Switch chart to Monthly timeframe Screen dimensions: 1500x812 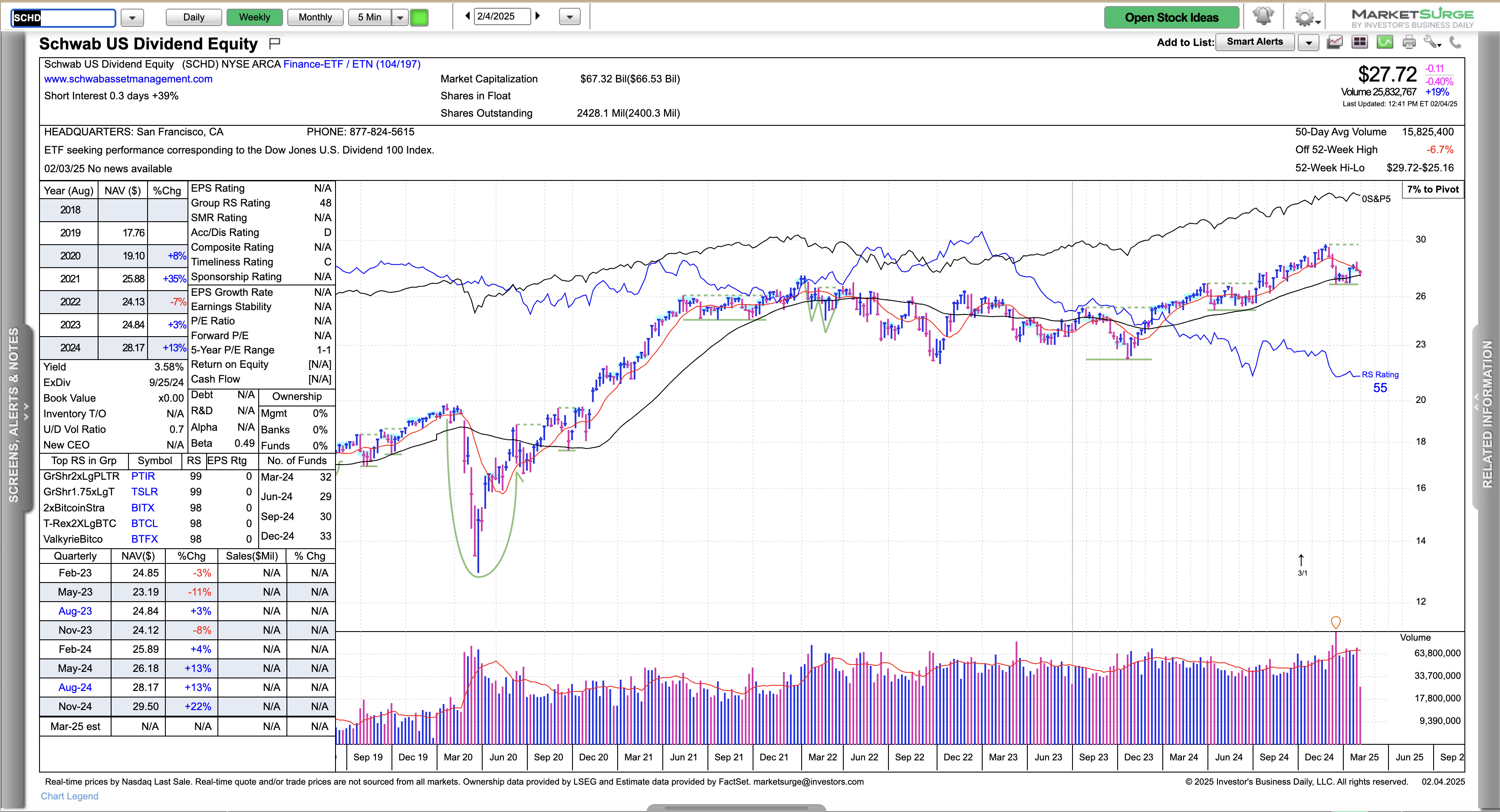315,17
